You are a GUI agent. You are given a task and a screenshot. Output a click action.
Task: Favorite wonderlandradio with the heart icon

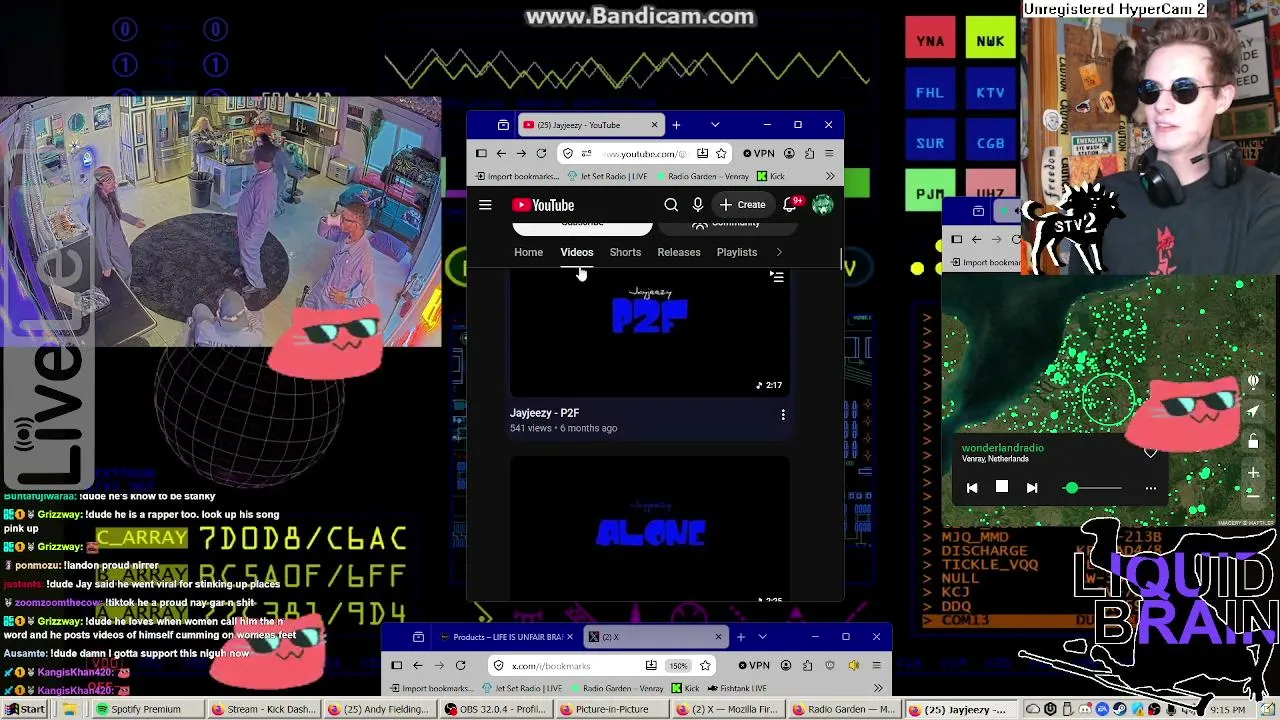pos(1151,452)
